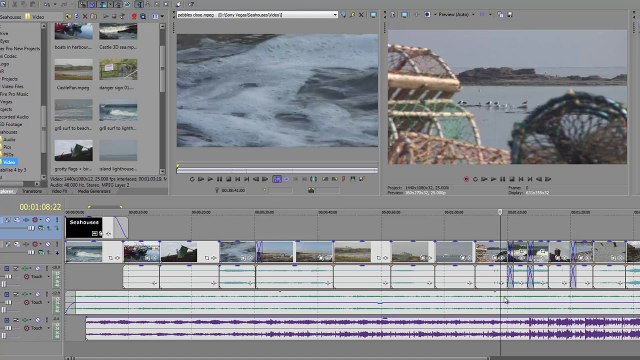Click the Video Preview external monitor icon

404,15
